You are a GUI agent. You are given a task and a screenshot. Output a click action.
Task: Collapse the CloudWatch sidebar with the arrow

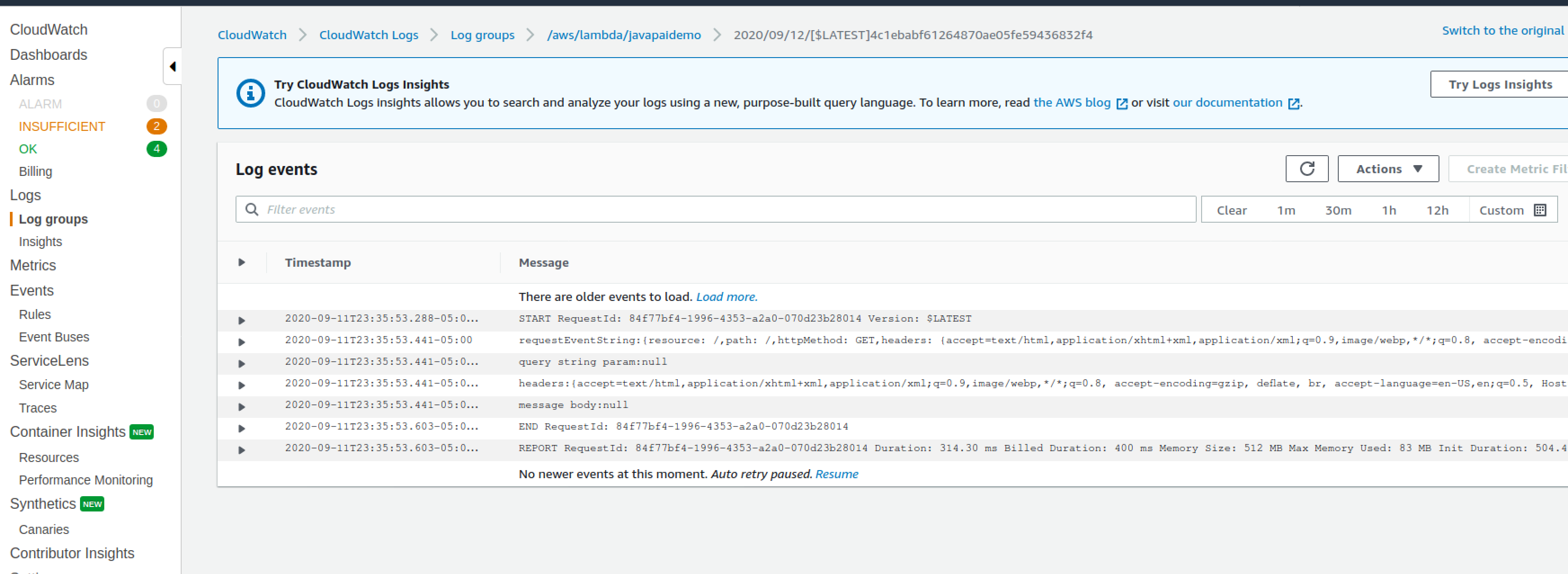pyautogui.click(x=172, y=66)
